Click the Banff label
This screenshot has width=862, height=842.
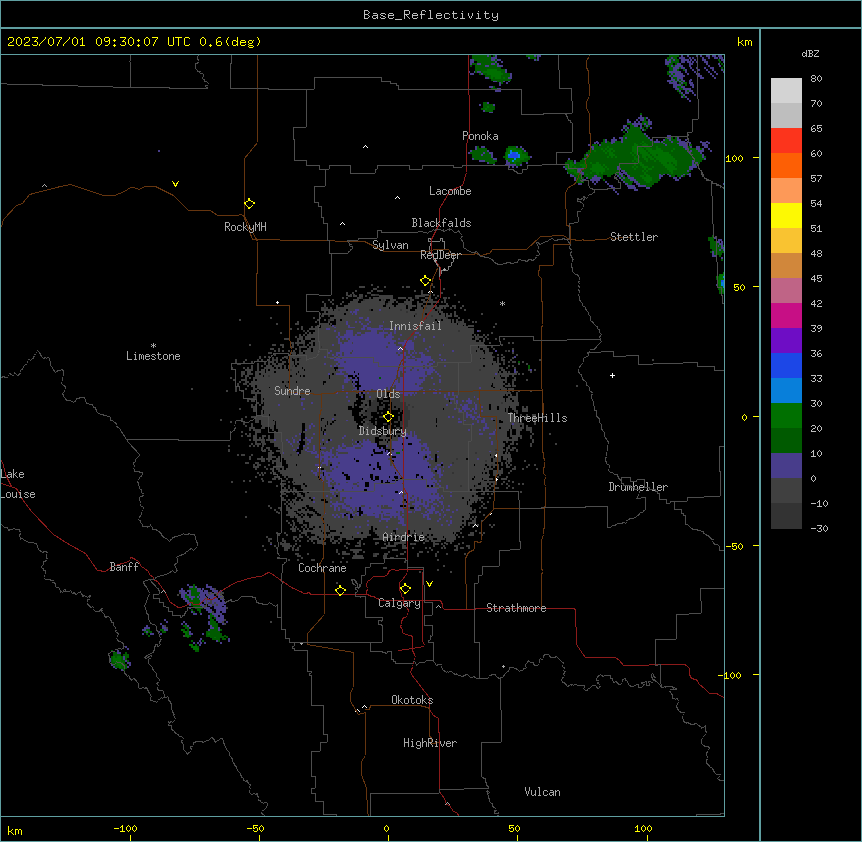coord(124,567)
